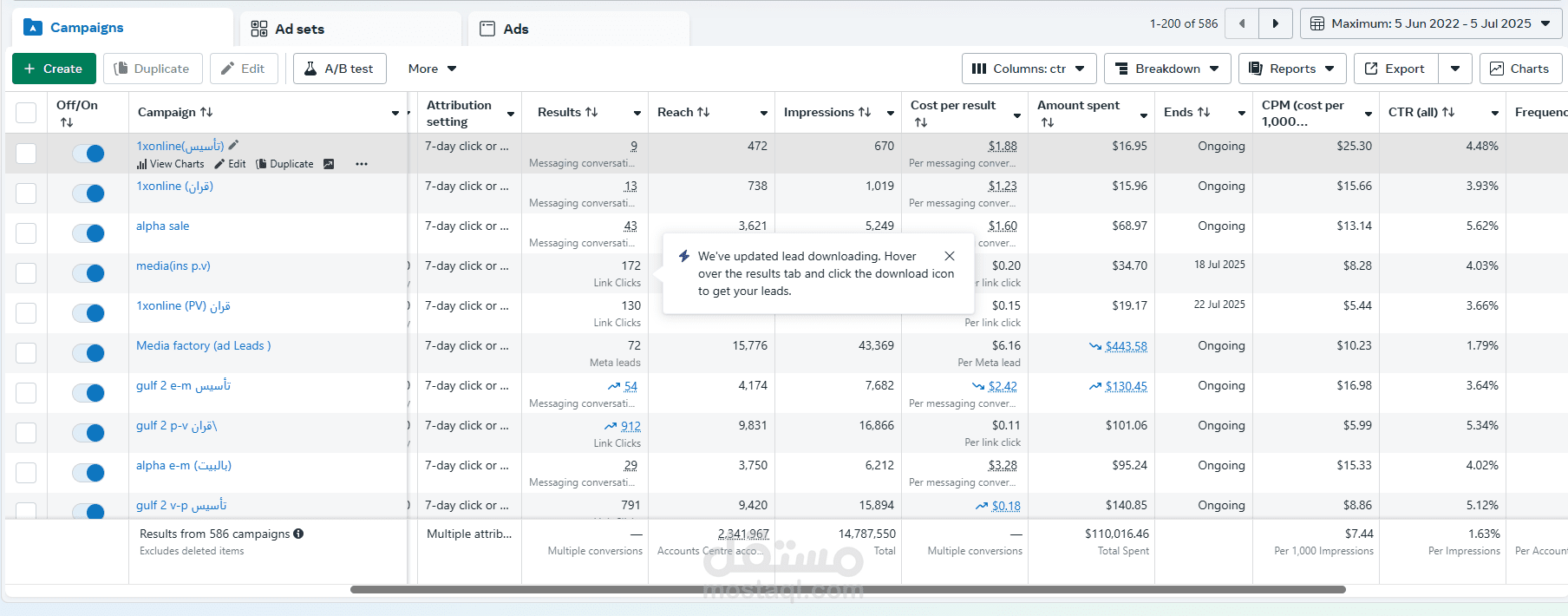Open the Reports dropdown
Image resolution: width=1568 pixels, height=616 pixels.
(1292, 69)
